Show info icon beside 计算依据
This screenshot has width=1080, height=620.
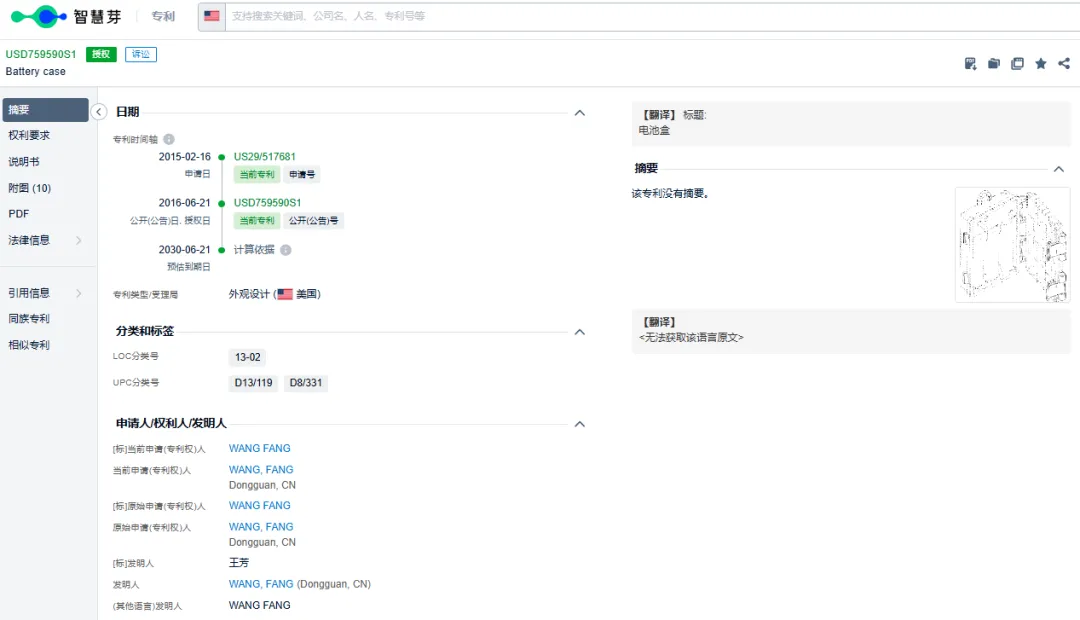click(x=286, y=250)
